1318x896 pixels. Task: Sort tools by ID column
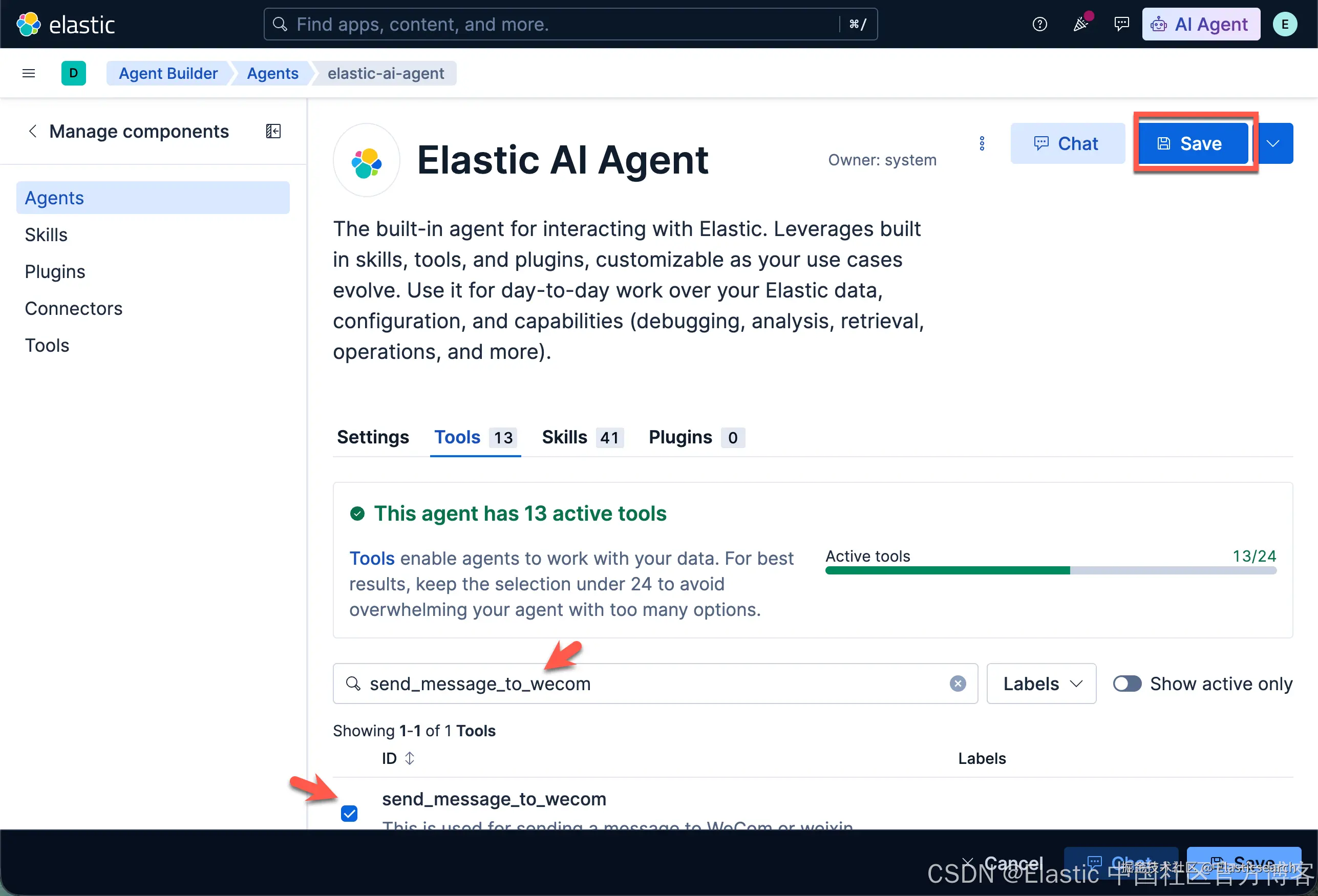(x=398, y=758)
